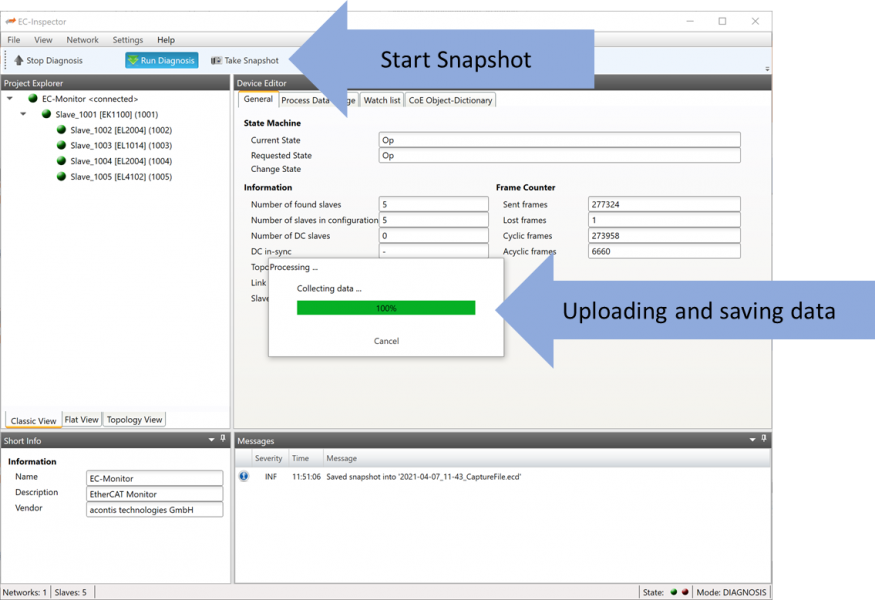Click the green Collecting data progress bar
This screenshot has width=875, height=600.
tap(386, 308)
